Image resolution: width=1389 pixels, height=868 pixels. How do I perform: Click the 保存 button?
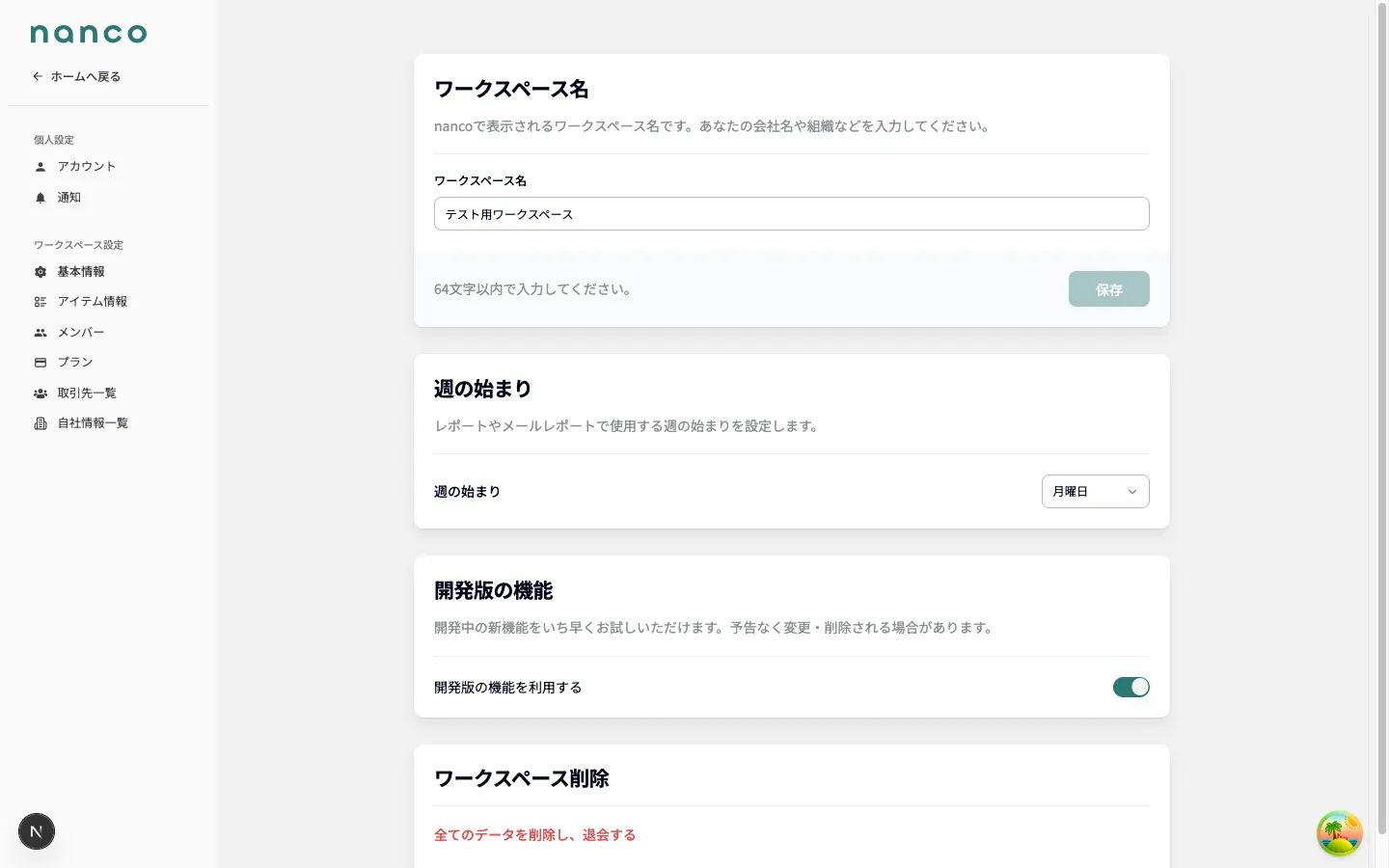pyautogui.click(x=1108, y=289)
